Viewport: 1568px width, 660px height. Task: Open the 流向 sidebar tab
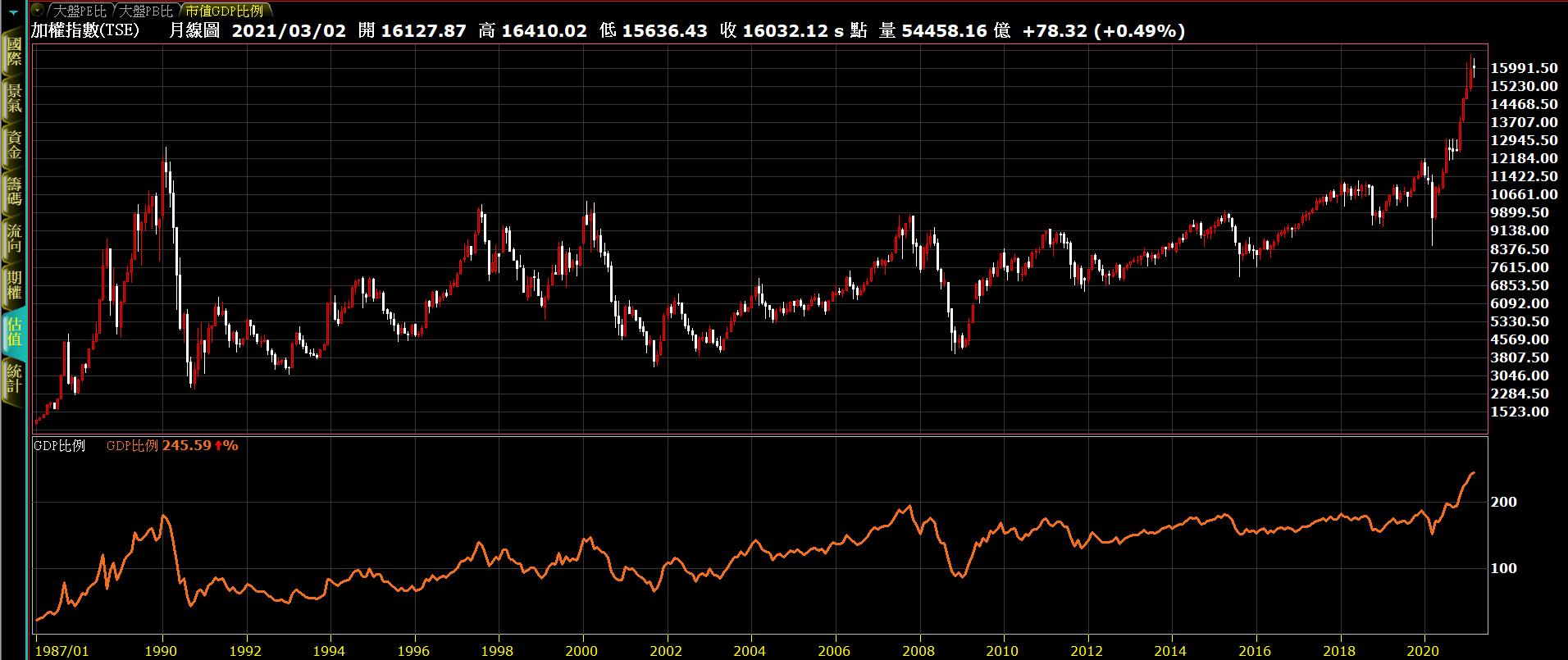coord(14,239)
